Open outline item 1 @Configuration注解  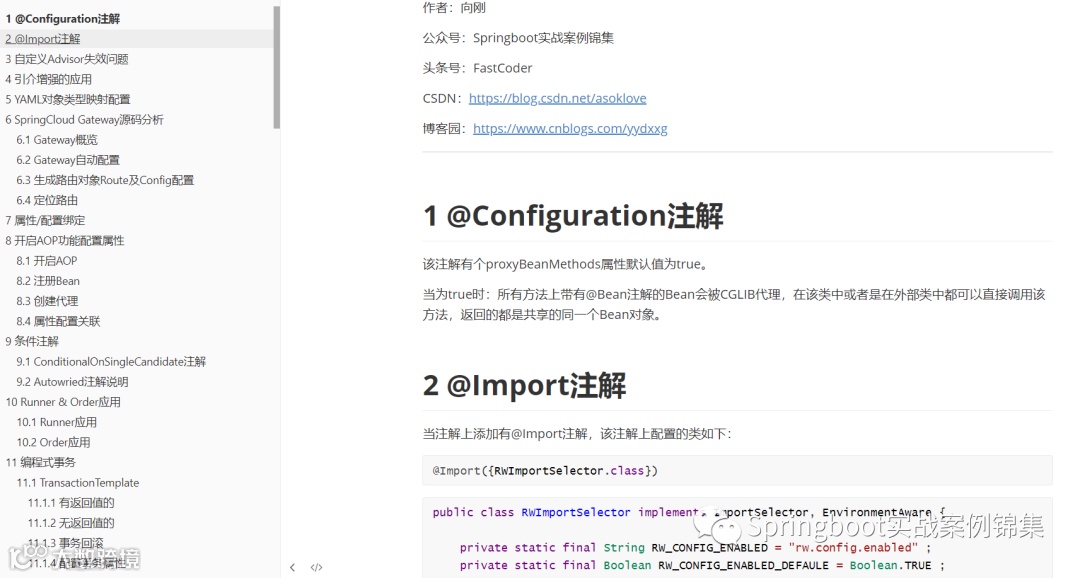(63, 19)
